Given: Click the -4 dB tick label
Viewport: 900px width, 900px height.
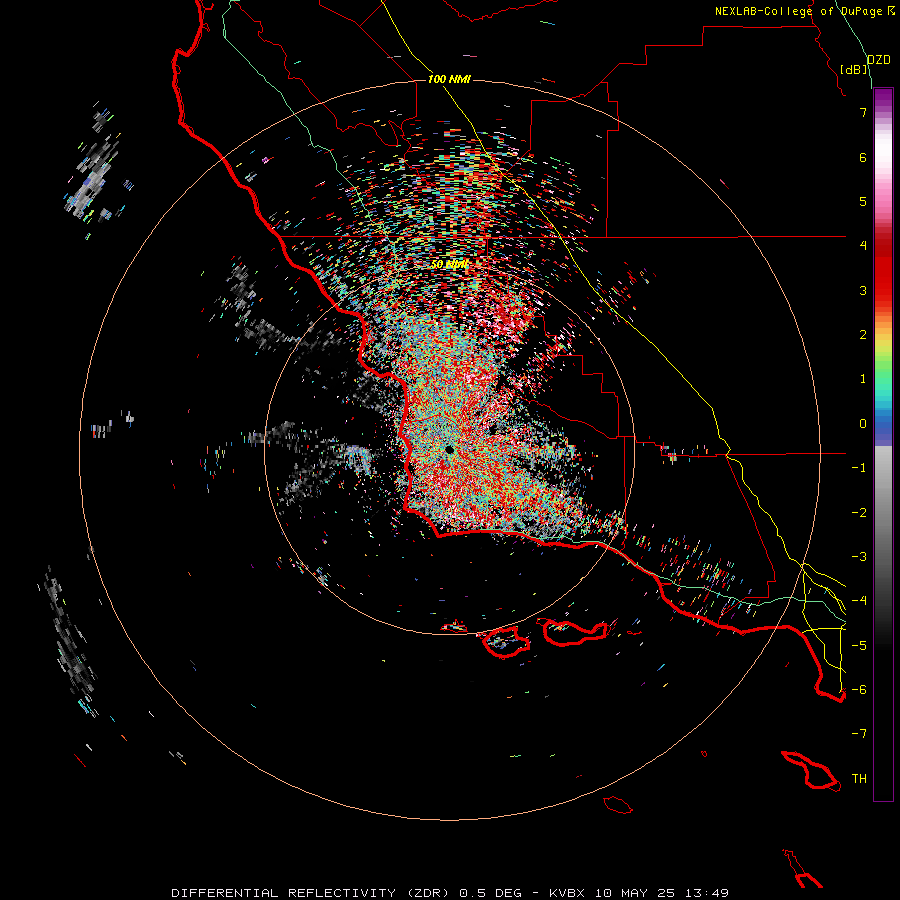Looking at the screenshot, I should (x=859, y=601).
